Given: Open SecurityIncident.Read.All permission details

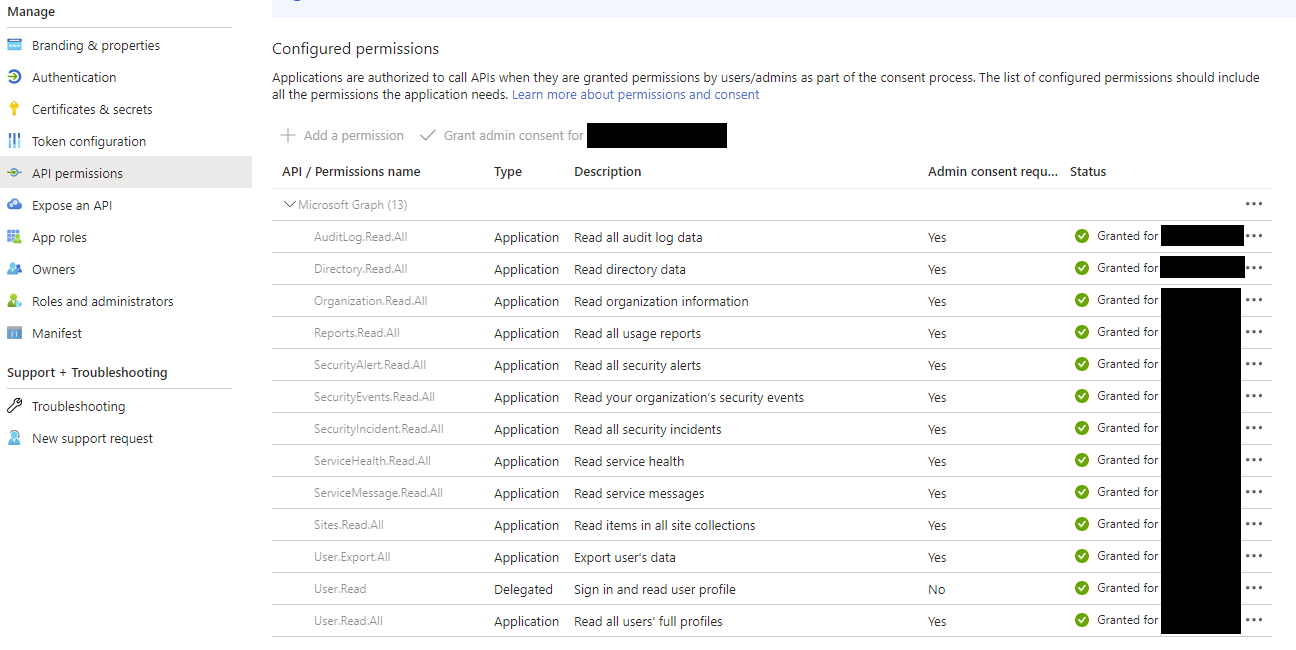Looking at the screenshot, I should tap(378, 429).
